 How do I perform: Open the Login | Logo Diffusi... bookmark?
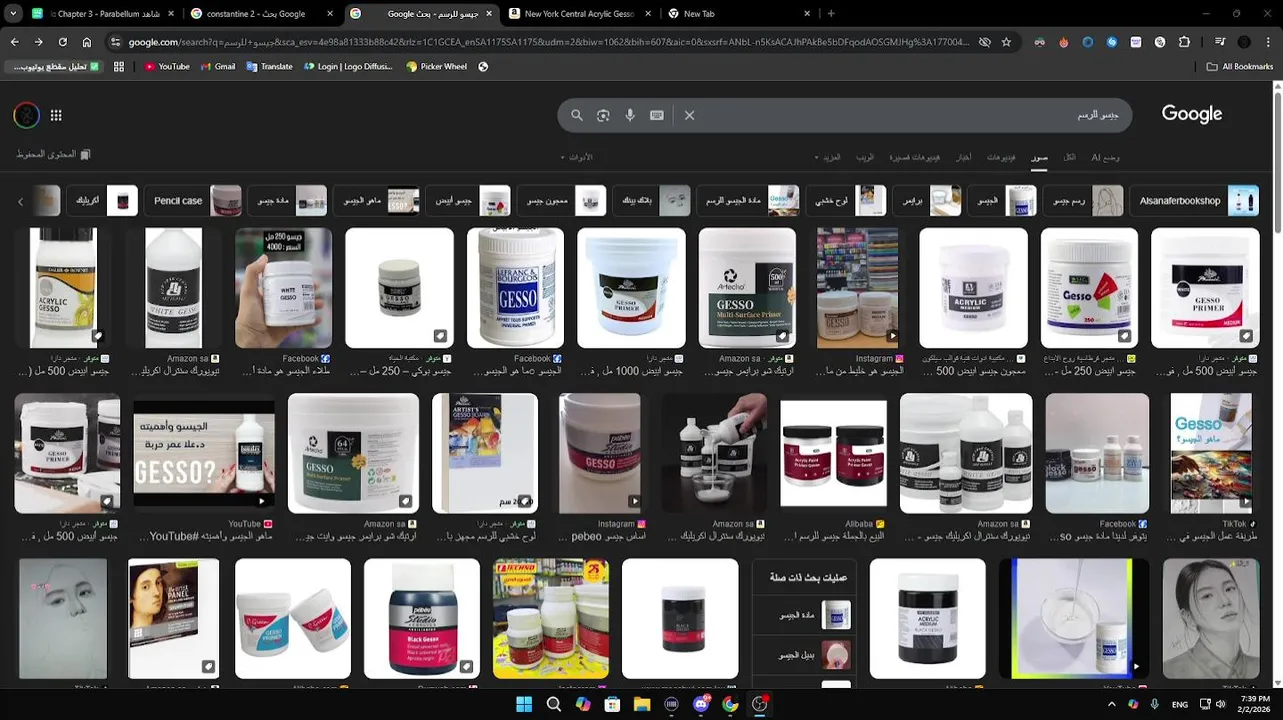pyautogui.click(x=348, y=66)
